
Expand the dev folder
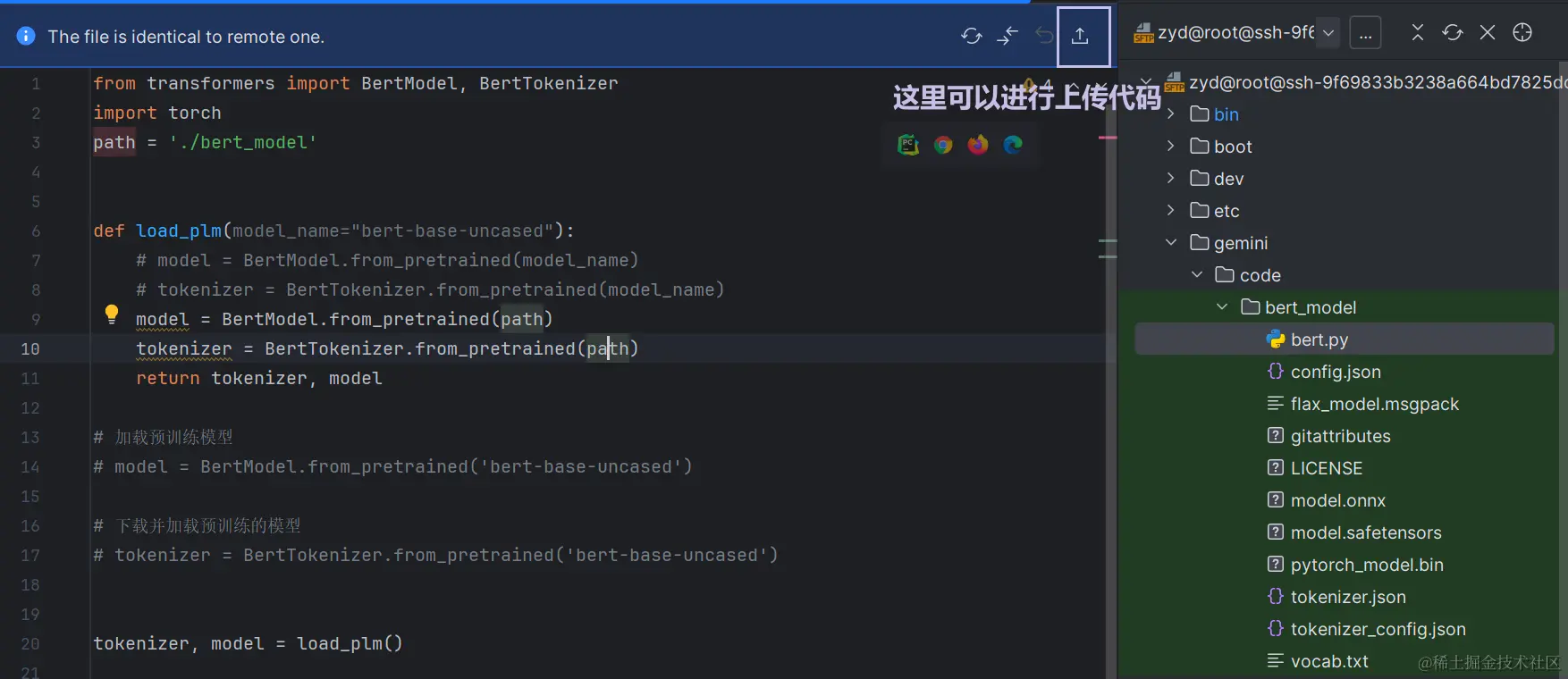click(1171, 179)
